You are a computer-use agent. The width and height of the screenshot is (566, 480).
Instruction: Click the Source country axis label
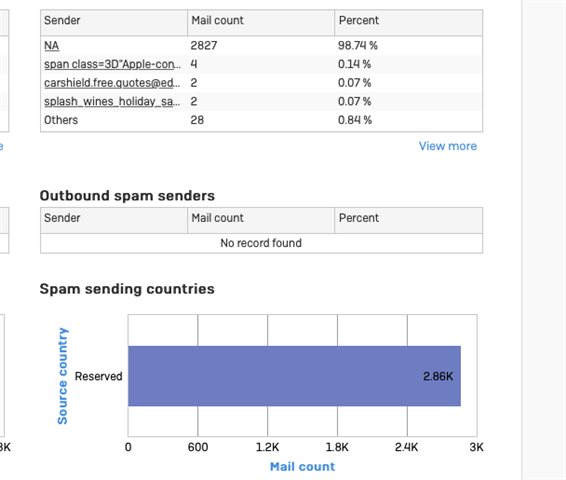pyautogui.click(x=62, y=376)
